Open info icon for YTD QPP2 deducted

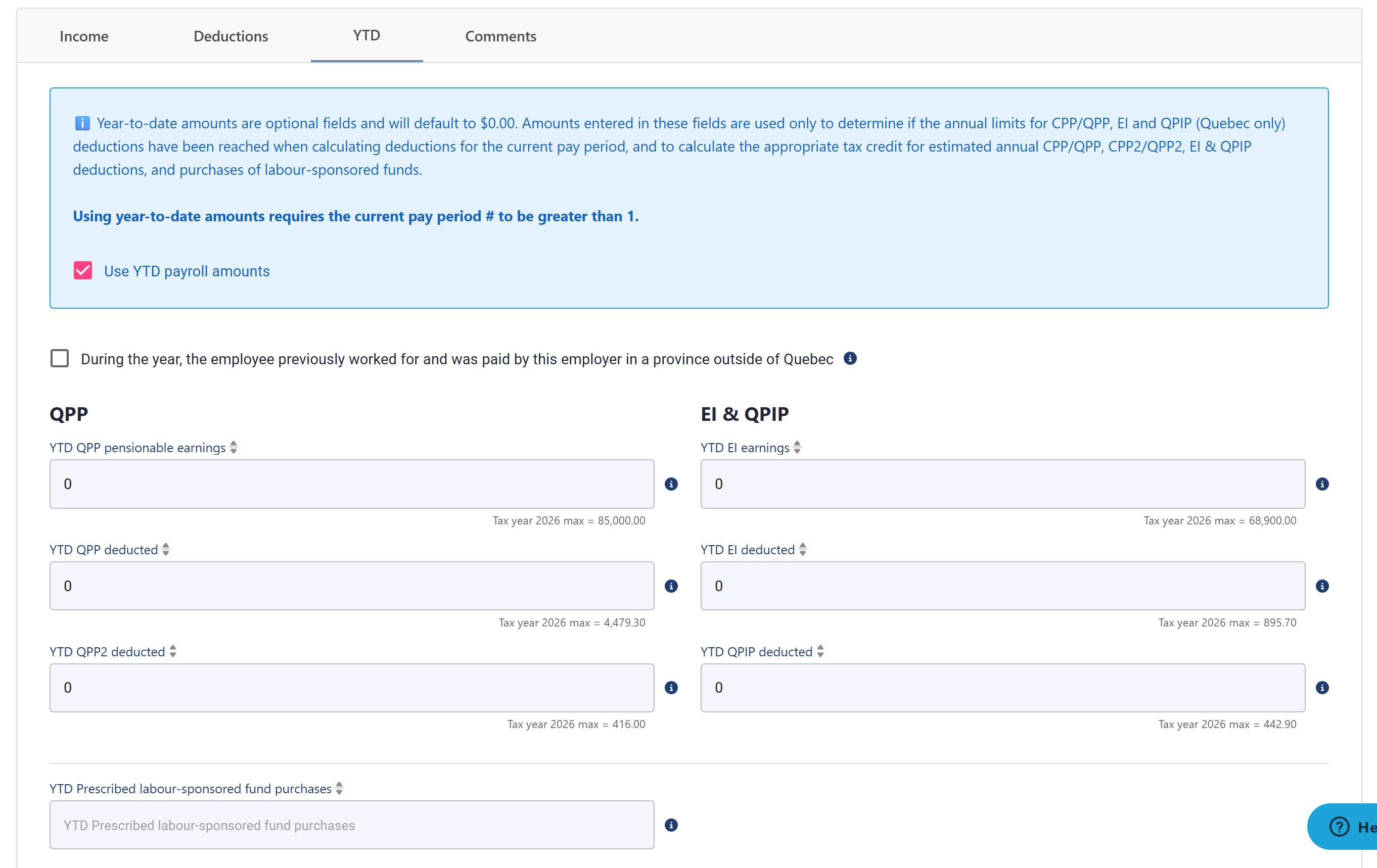click(671, 688)
